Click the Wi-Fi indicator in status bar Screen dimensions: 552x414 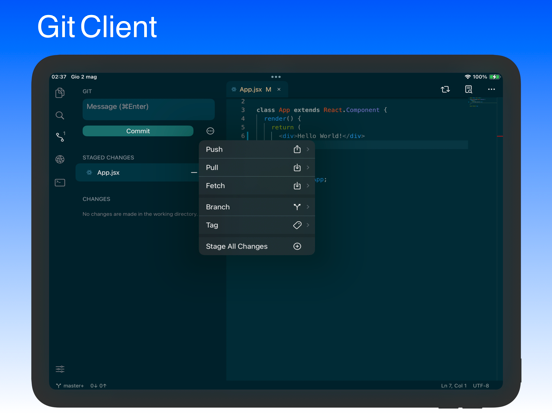[x=468, y=77]
